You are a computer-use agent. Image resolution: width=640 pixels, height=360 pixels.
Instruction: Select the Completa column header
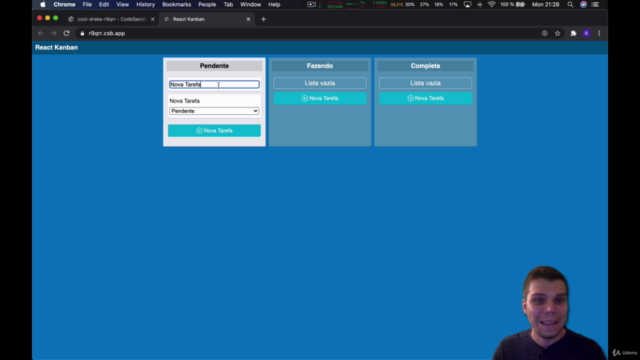click(425, 66)
